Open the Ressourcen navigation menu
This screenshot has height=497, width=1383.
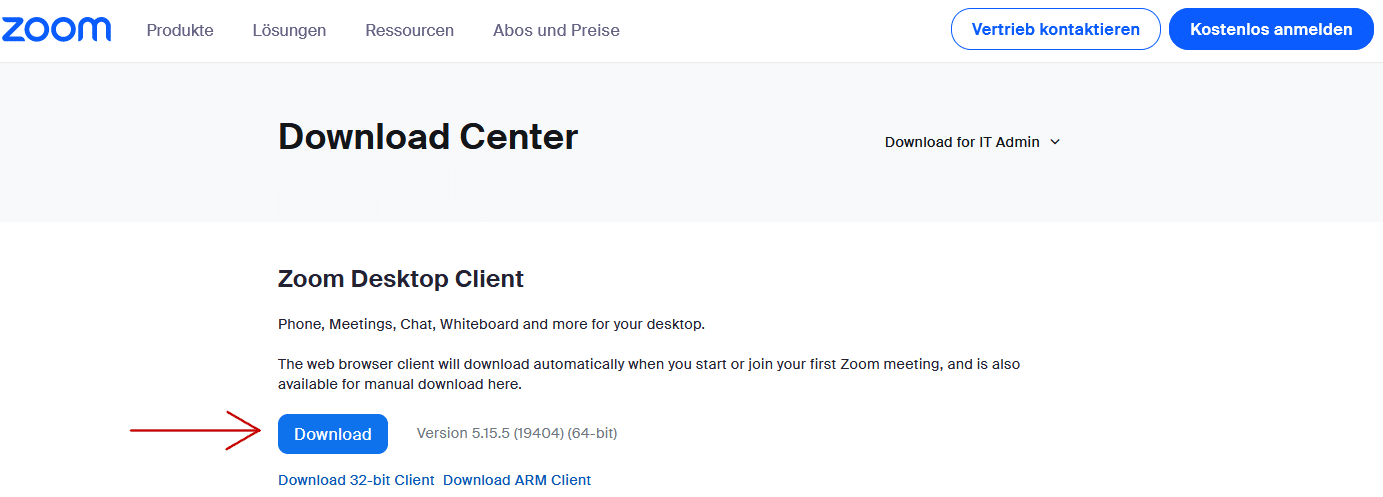[409, 30]
